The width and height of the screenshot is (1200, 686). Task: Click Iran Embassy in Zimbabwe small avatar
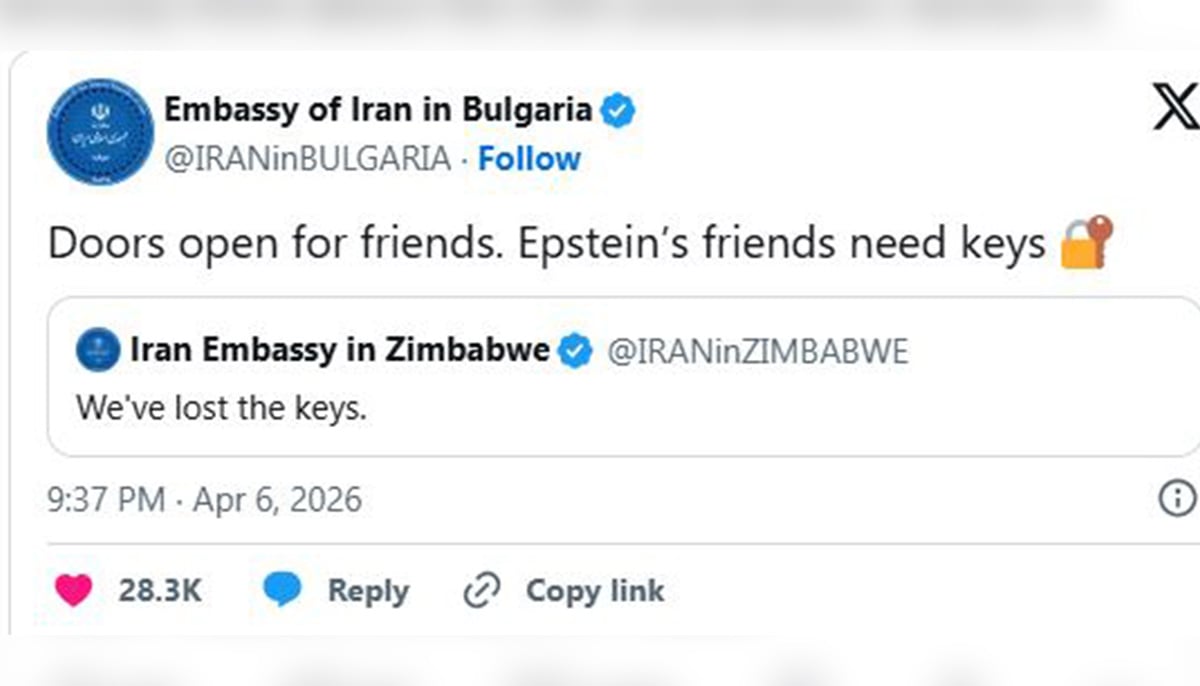(98, 351)
